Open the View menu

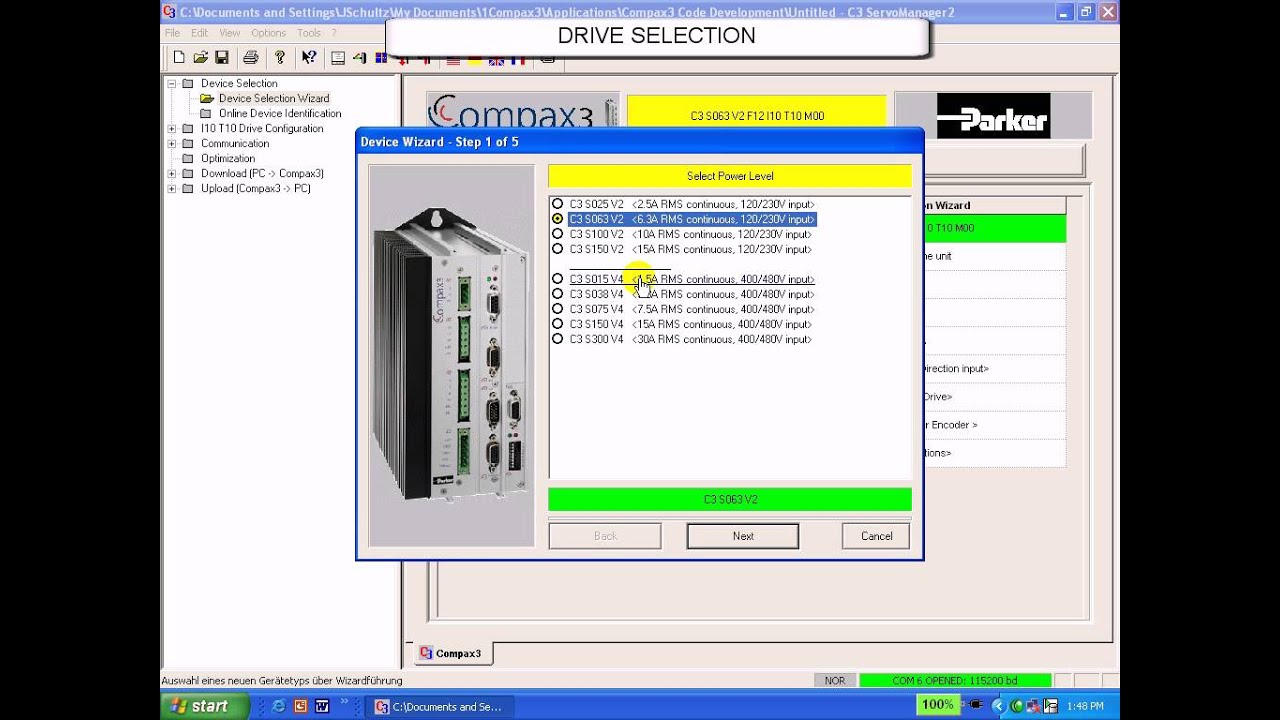tap(230, 33)
